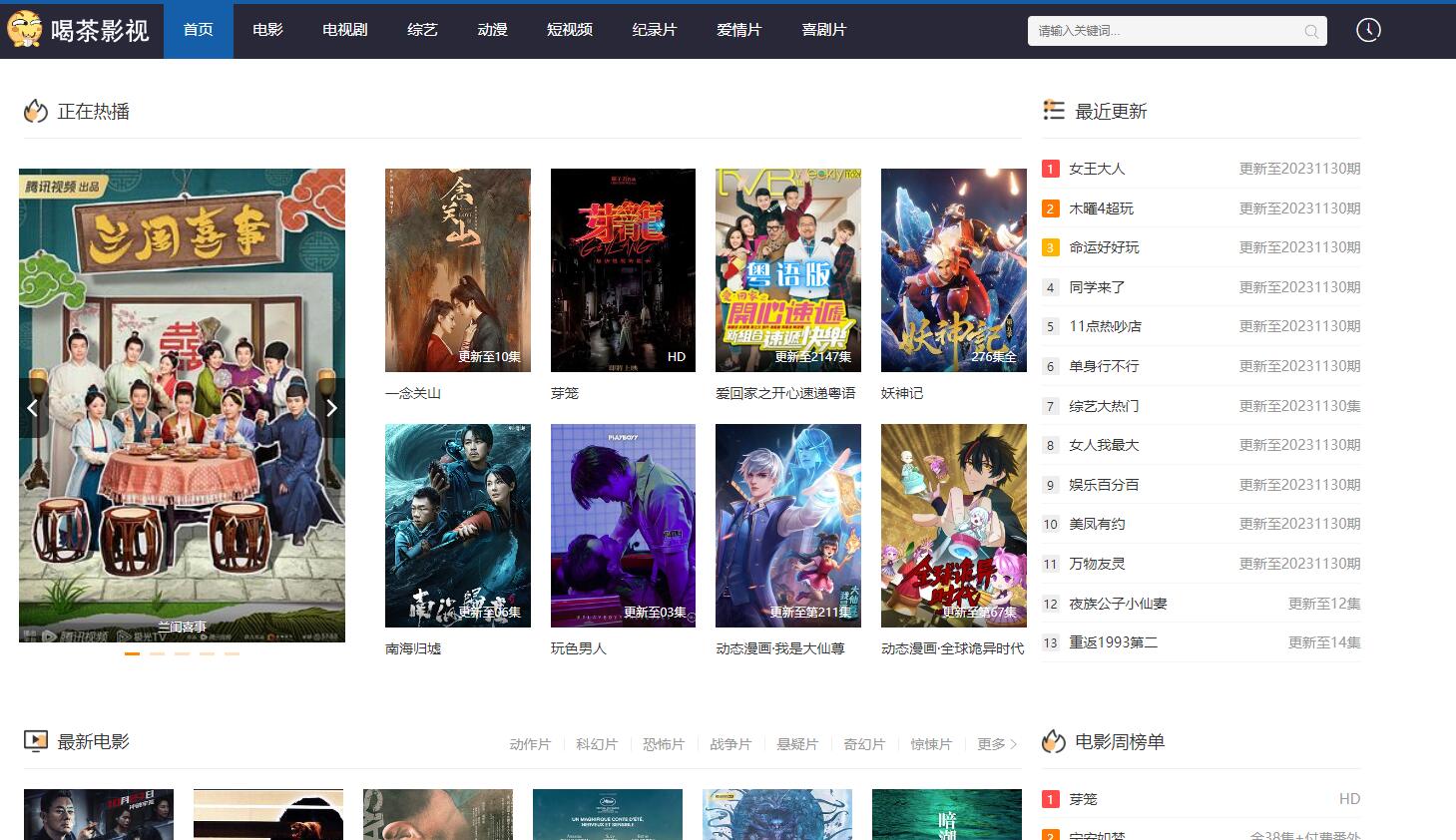1456x840 pixels.
Task: Open the 一念关山 poster
Action: click(458, 270)
